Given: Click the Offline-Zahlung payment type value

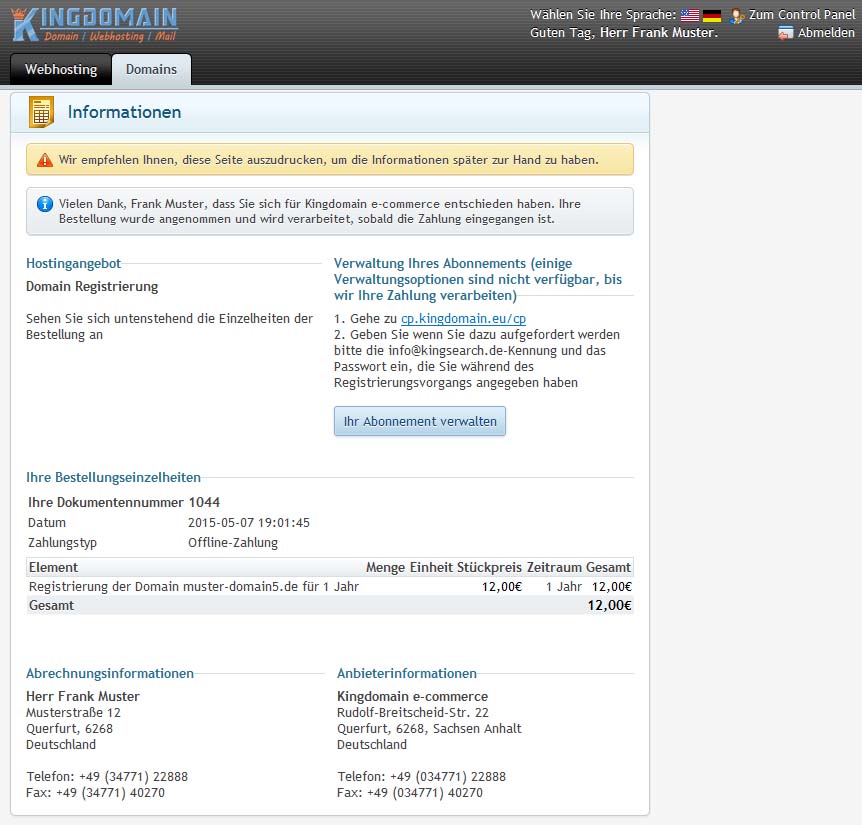Looking at the screenshot, I should click(x=233, y=543).
